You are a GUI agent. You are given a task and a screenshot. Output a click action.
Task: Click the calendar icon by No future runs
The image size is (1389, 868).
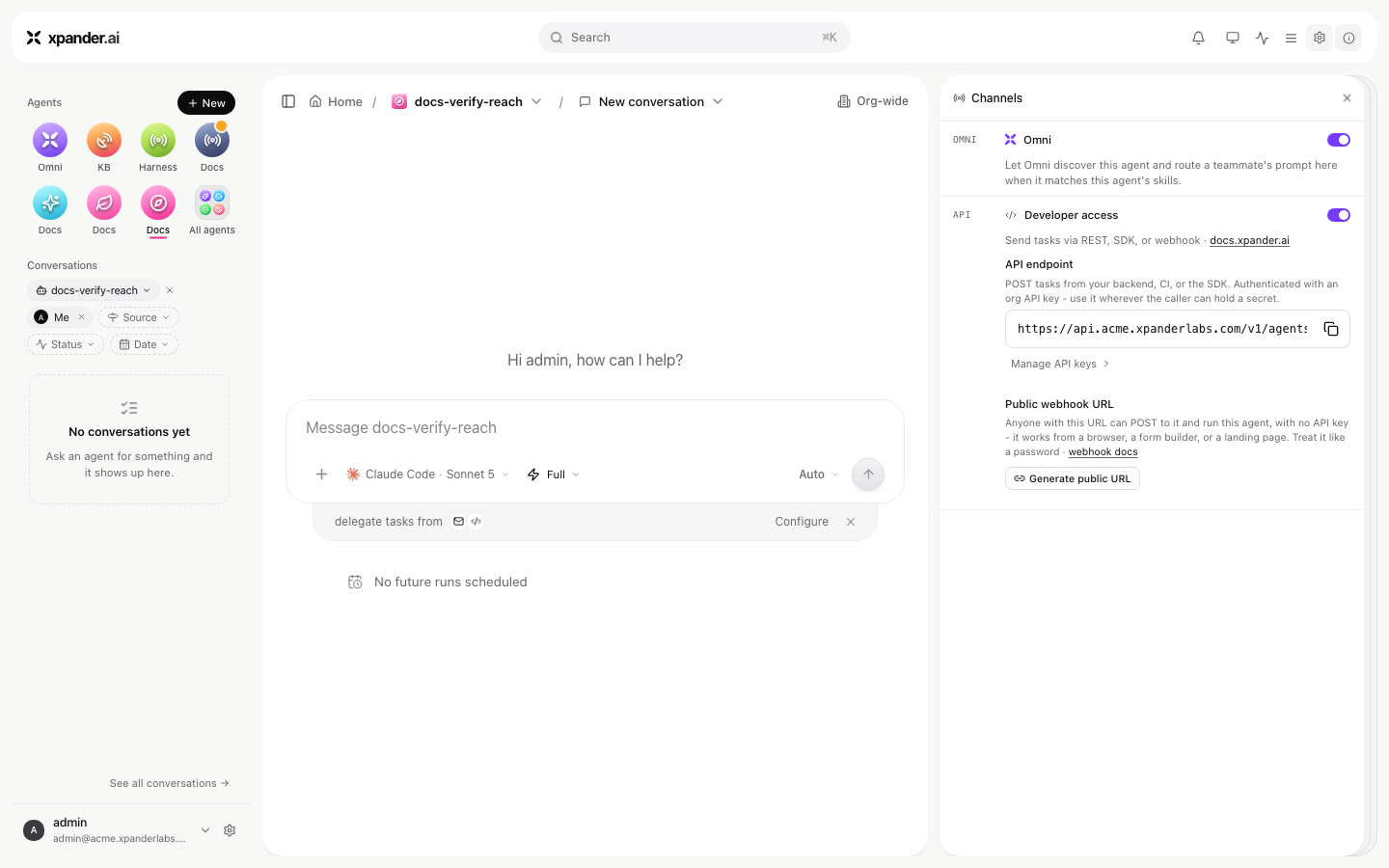pyautogui.click(x=355, y=582)
